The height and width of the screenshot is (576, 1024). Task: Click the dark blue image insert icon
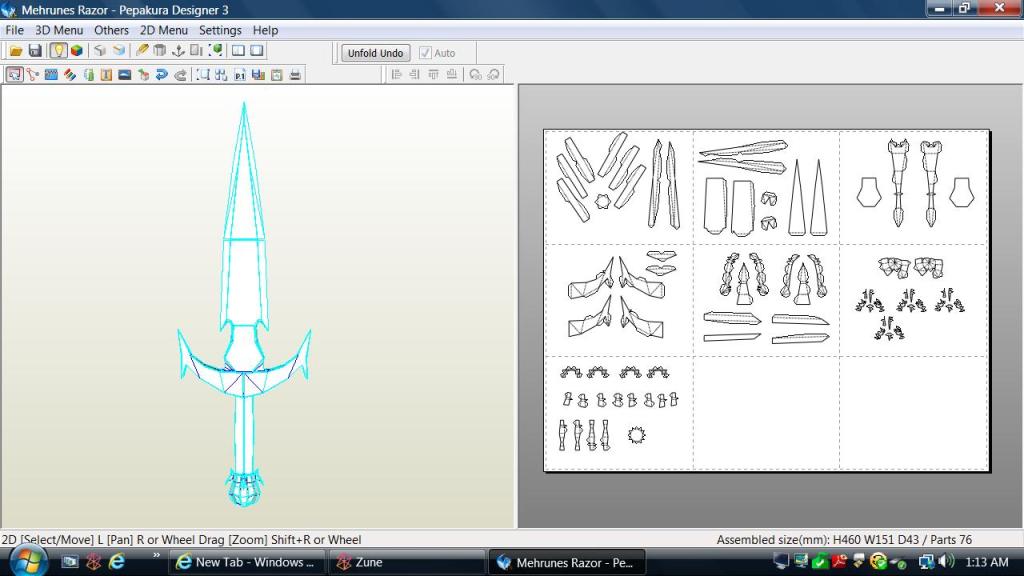pos(125,74)
